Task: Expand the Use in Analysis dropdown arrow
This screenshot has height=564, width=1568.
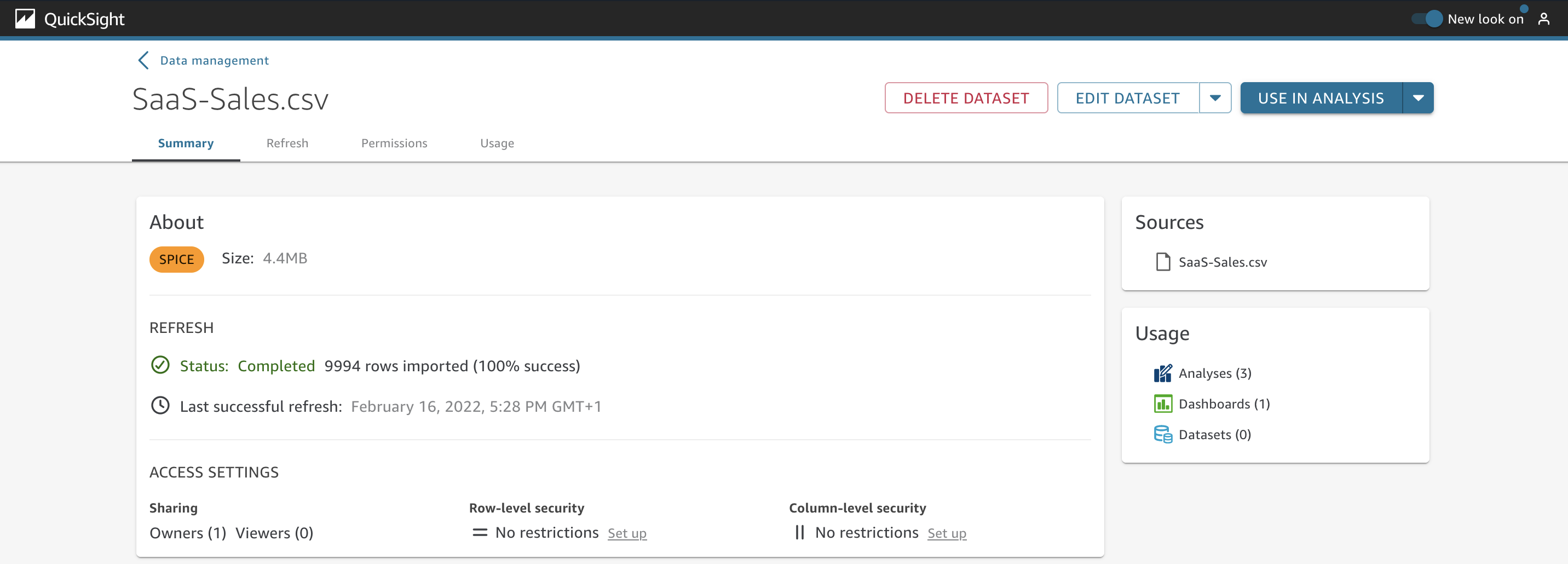Action: 1417,98
